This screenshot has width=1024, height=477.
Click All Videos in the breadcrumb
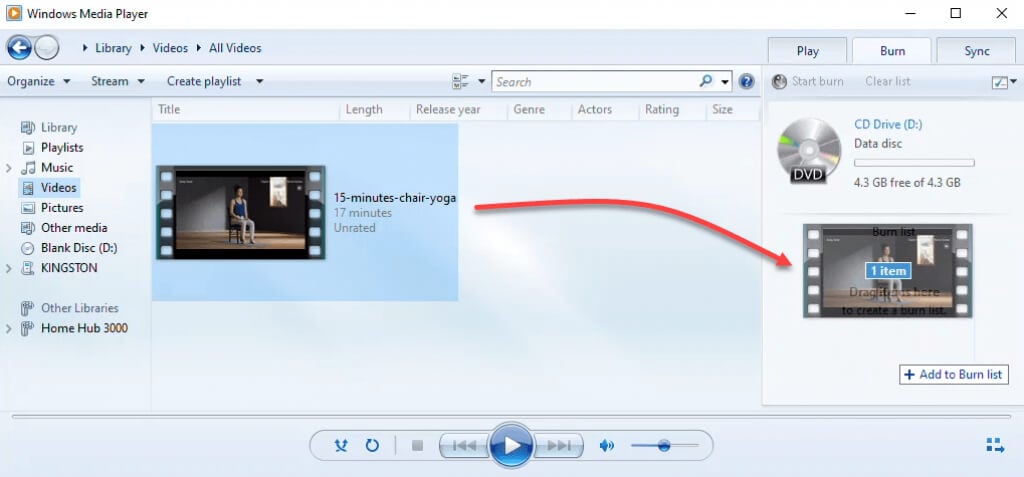pos(235,48)
